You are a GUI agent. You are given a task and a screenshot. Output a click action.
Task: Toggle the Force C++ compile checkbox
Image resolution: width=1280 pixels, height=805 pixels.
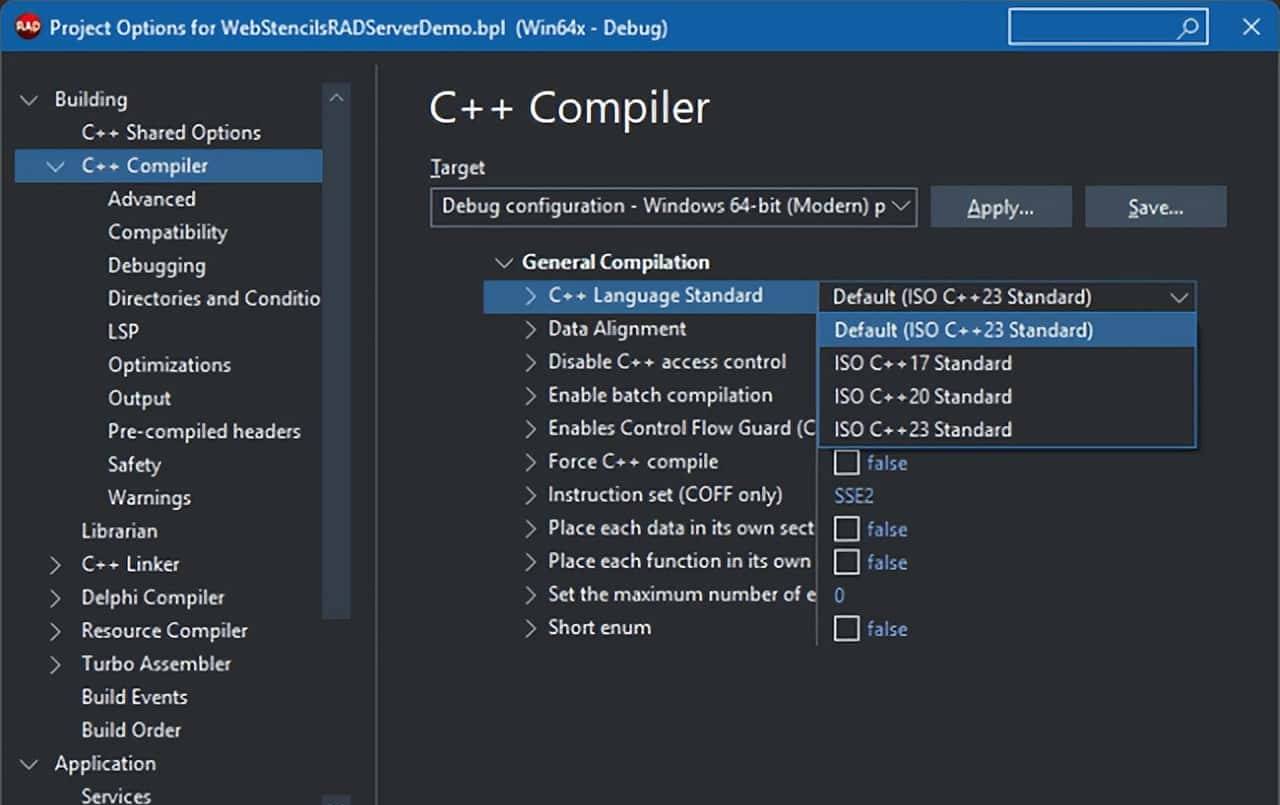(846, 463)
